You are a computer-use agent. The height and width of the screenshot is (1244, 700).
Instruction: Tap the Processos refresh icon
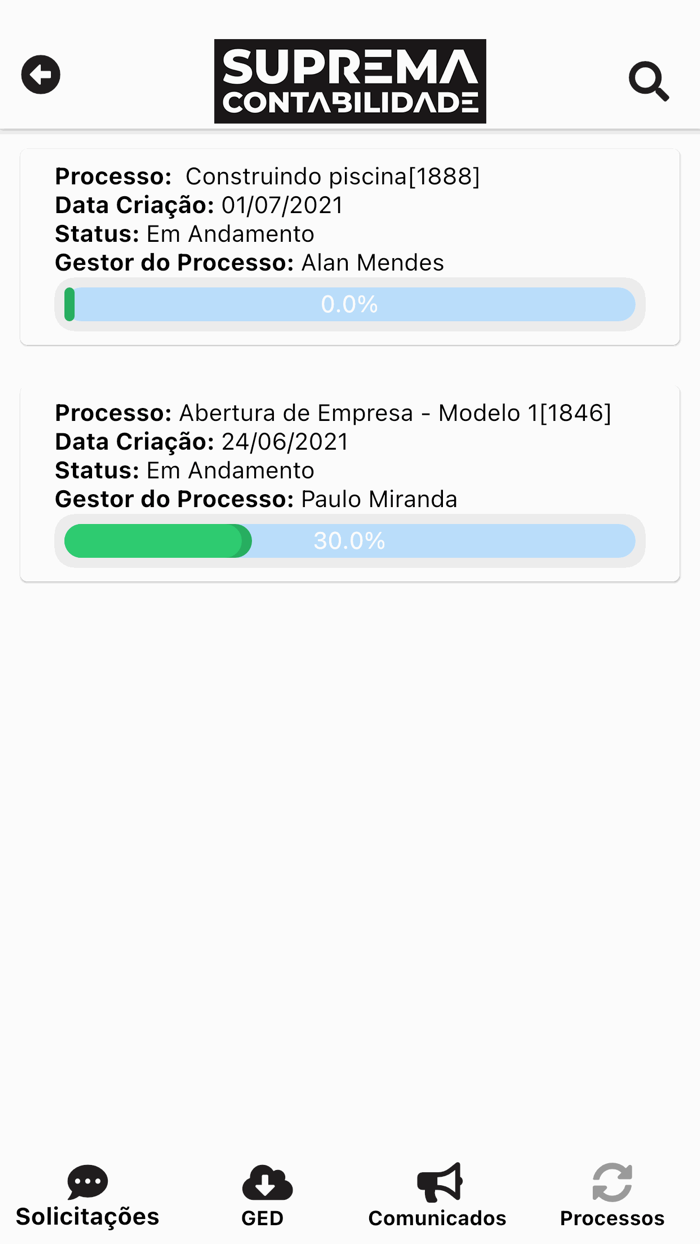[612, 1181]
